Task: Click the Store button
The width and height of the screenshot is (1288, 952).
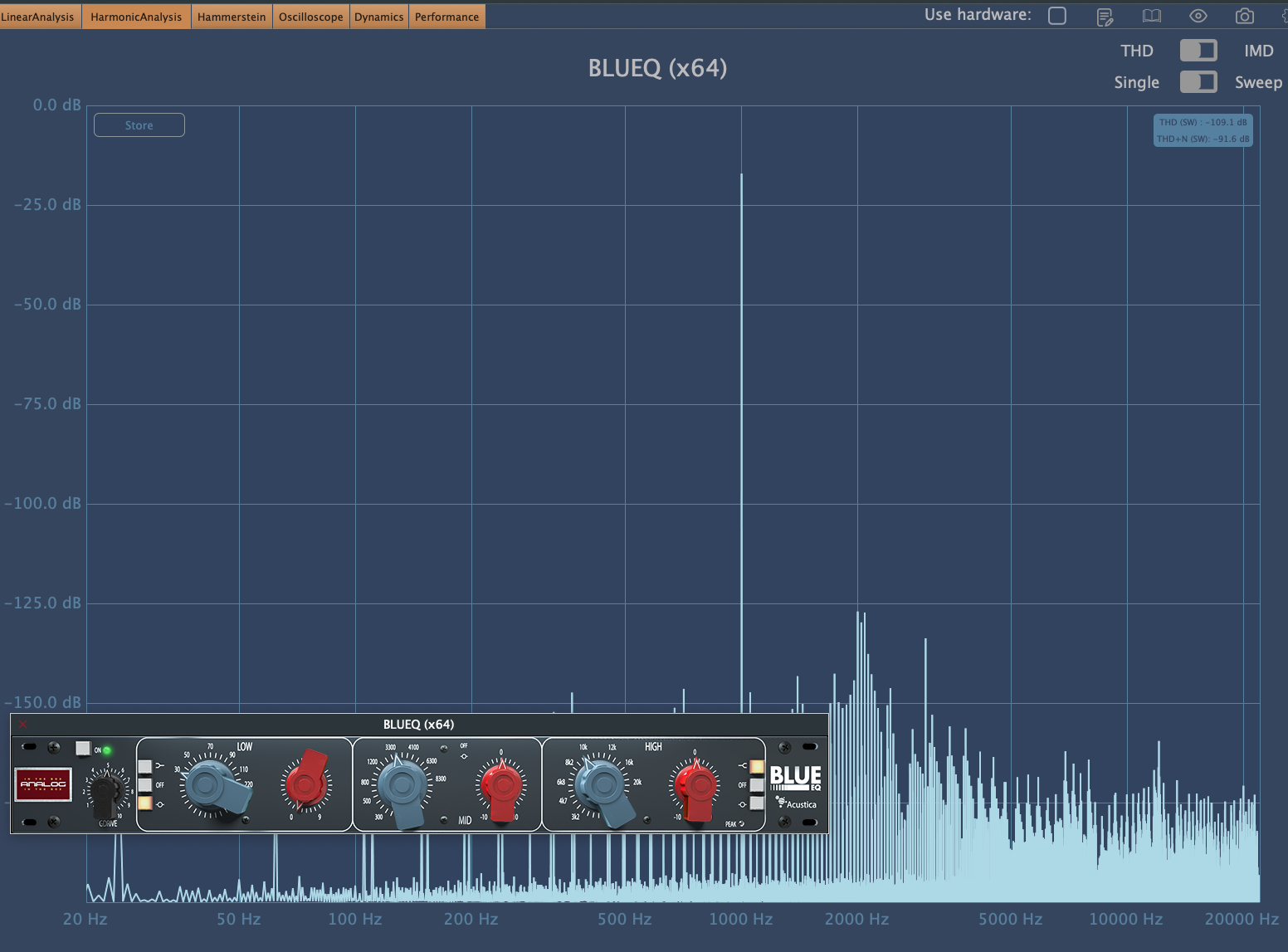Action: (x=139, y=125)
